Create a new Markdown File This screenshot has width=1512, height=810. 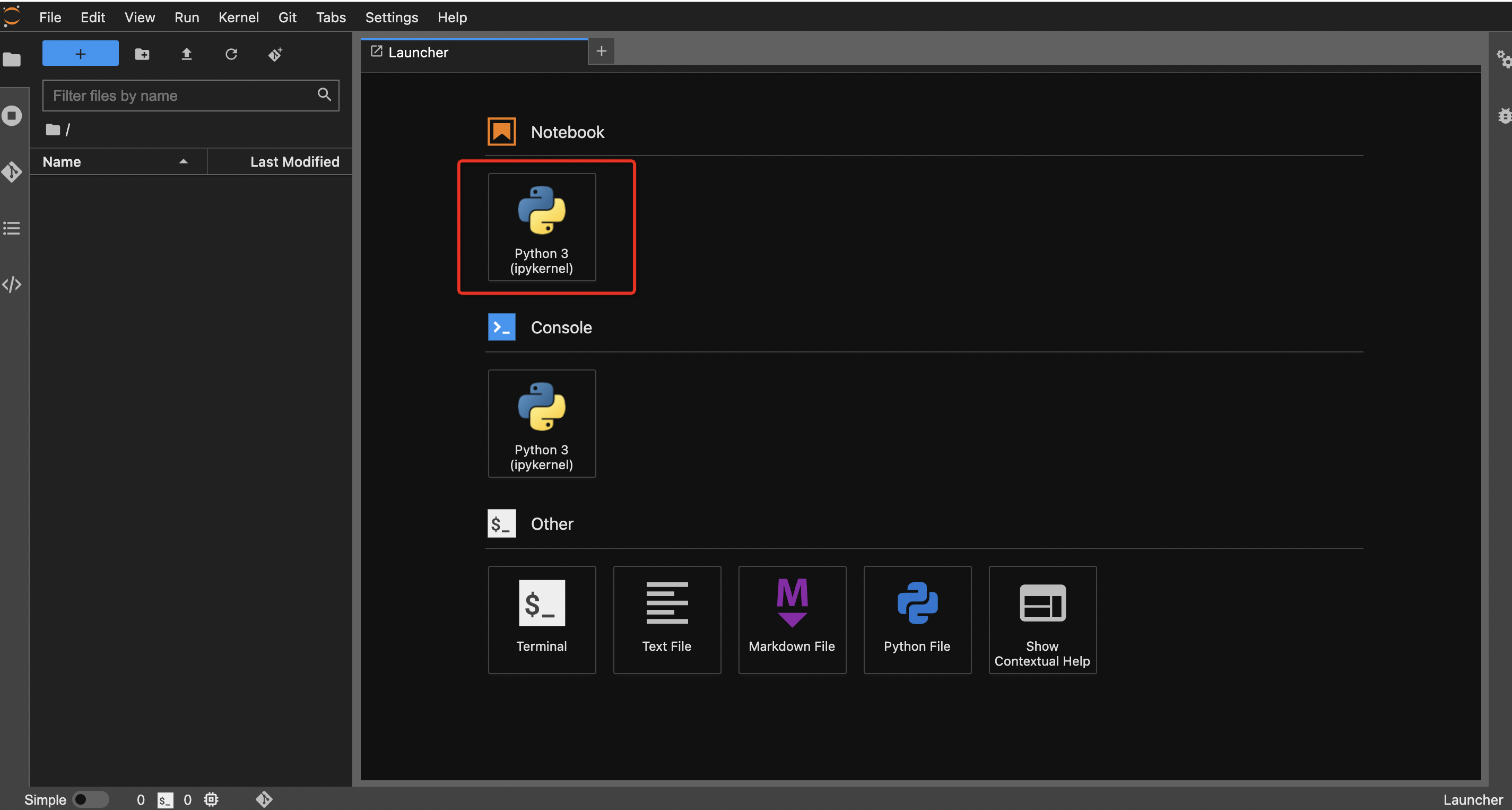(791, 619)
